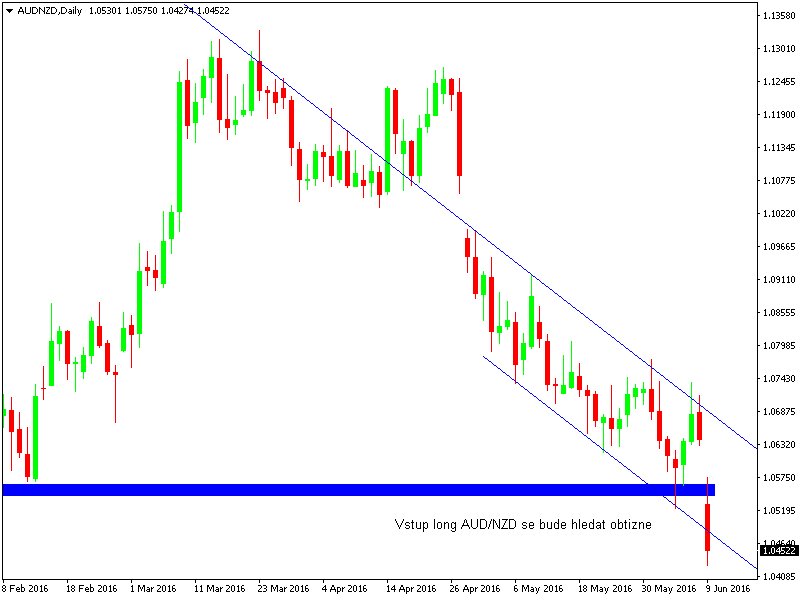Image resolution: width=800 pixels, height=600 pixels.
Task: Click the 30 May 2016 date label
Action: (669, 589)
